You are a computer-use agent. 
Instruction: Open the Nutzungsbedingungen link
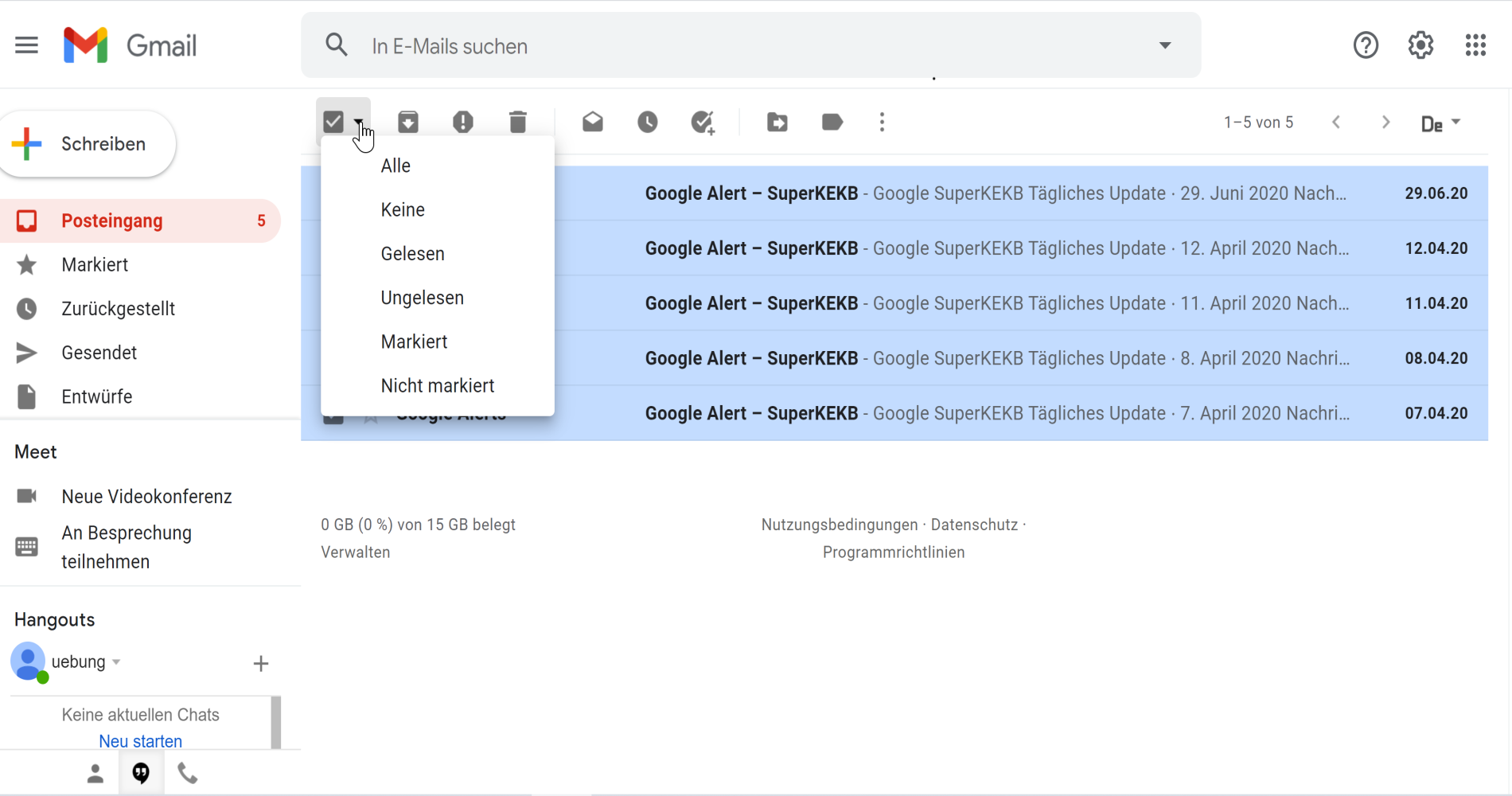point(840,525)
